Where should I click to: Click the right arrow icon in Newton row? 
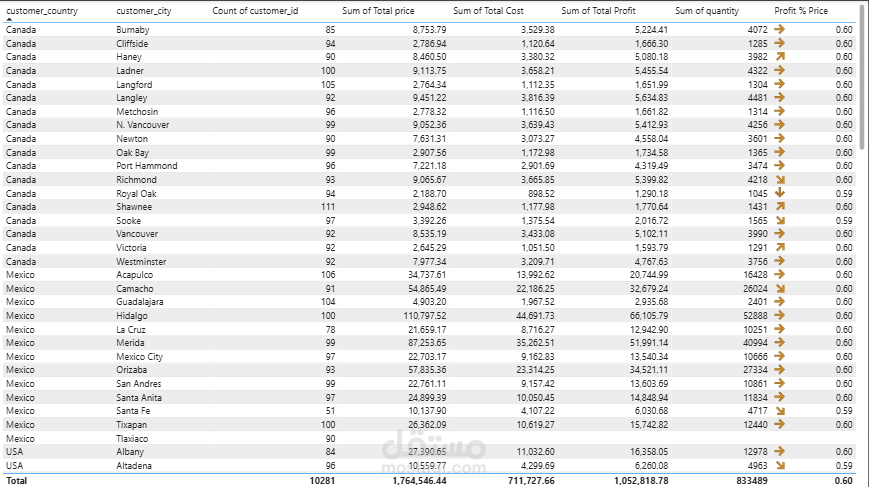point(780,139)
